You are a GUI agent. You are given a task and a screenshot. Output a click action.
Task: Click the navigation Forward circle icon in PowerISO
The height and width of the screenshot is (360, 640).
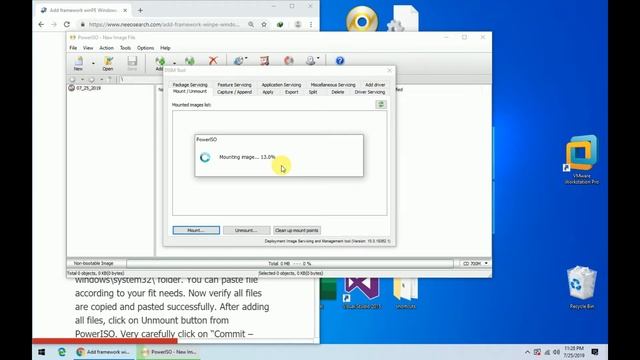[92, 79]
